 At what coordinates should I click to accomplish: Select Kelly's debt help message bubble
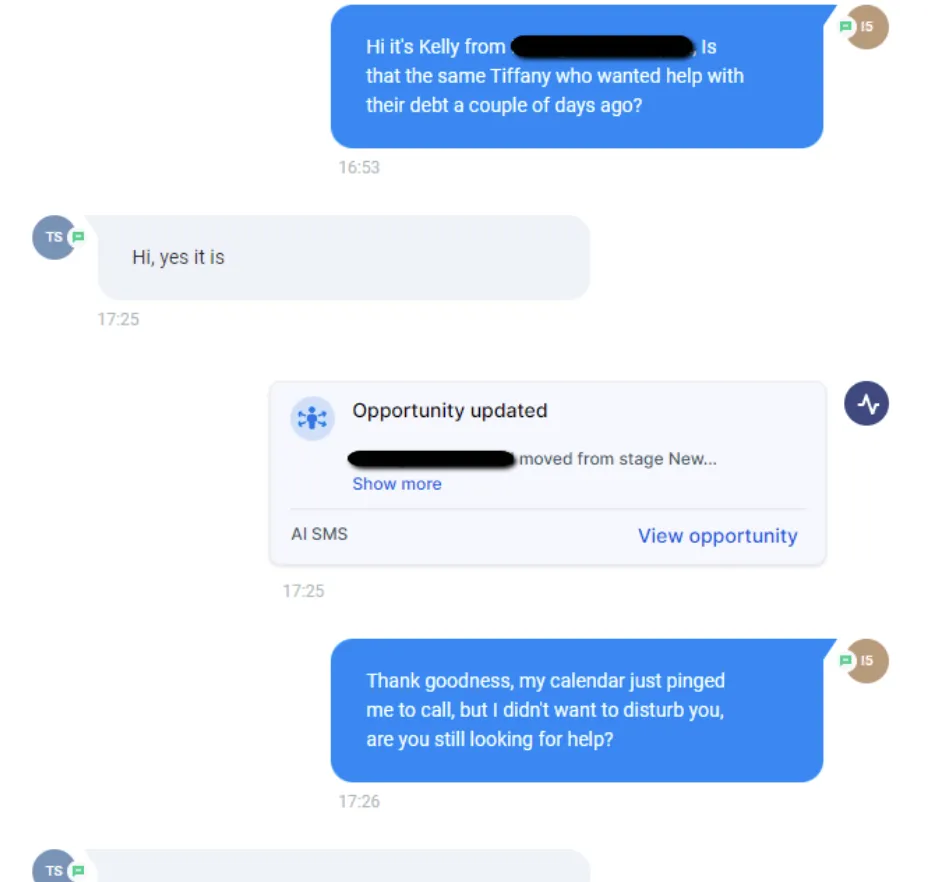[577, 76]
